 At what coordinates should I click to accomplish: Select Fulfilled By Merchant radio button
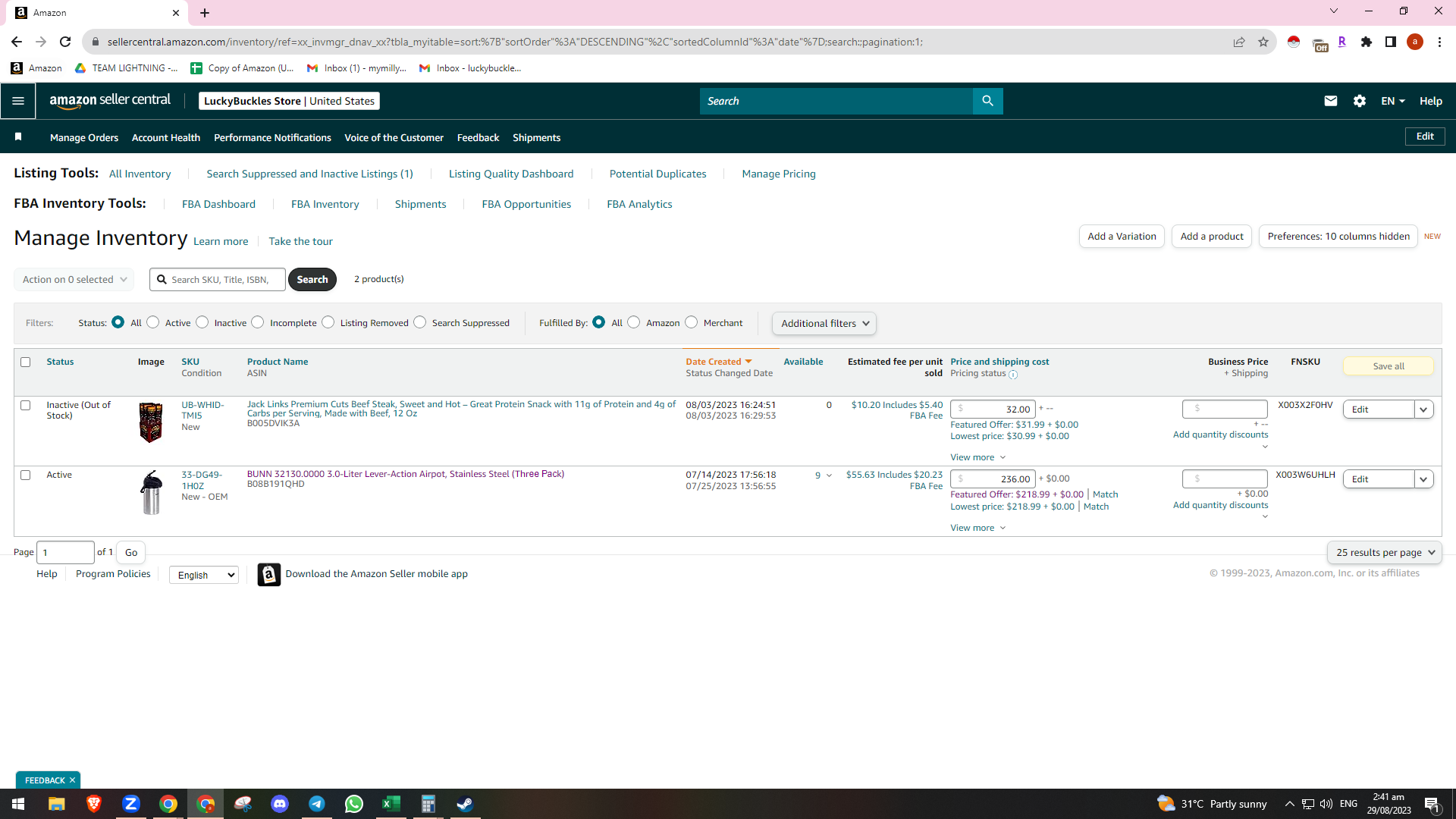coord(692,322)
